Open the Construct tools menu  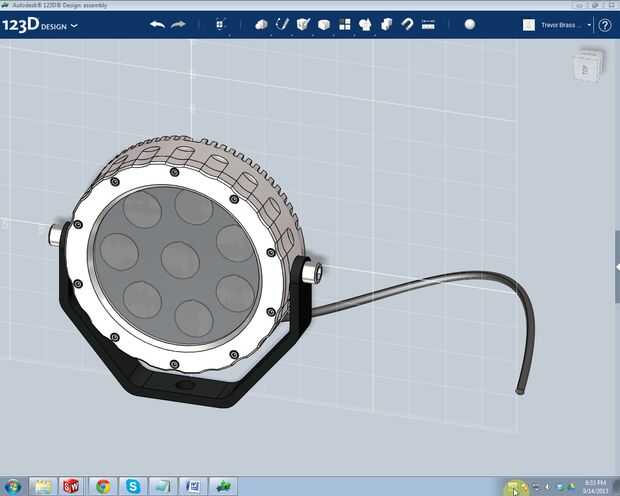click(x=303, y=25)
